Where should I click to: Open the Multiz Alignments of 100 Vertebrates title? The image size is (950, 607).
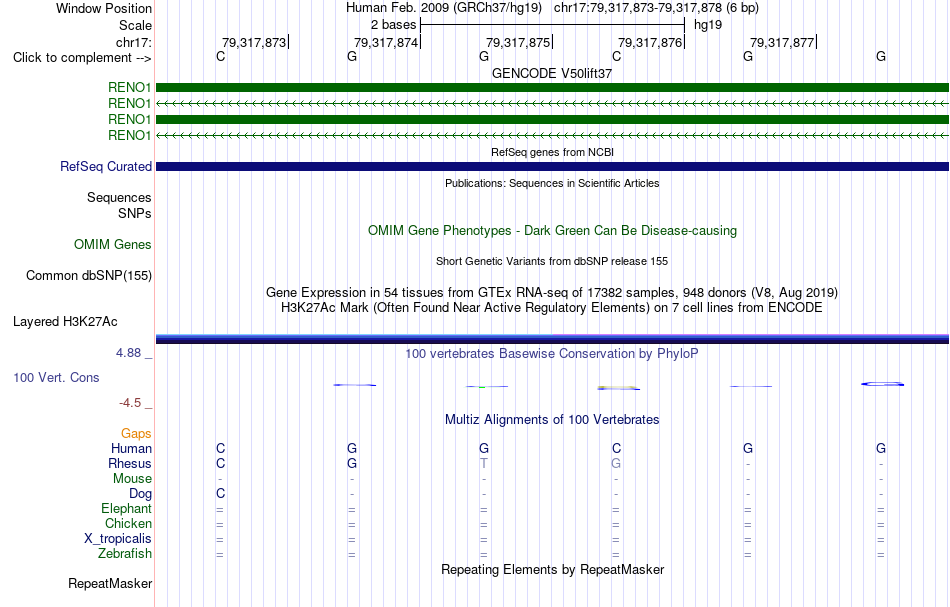point(552,419)
